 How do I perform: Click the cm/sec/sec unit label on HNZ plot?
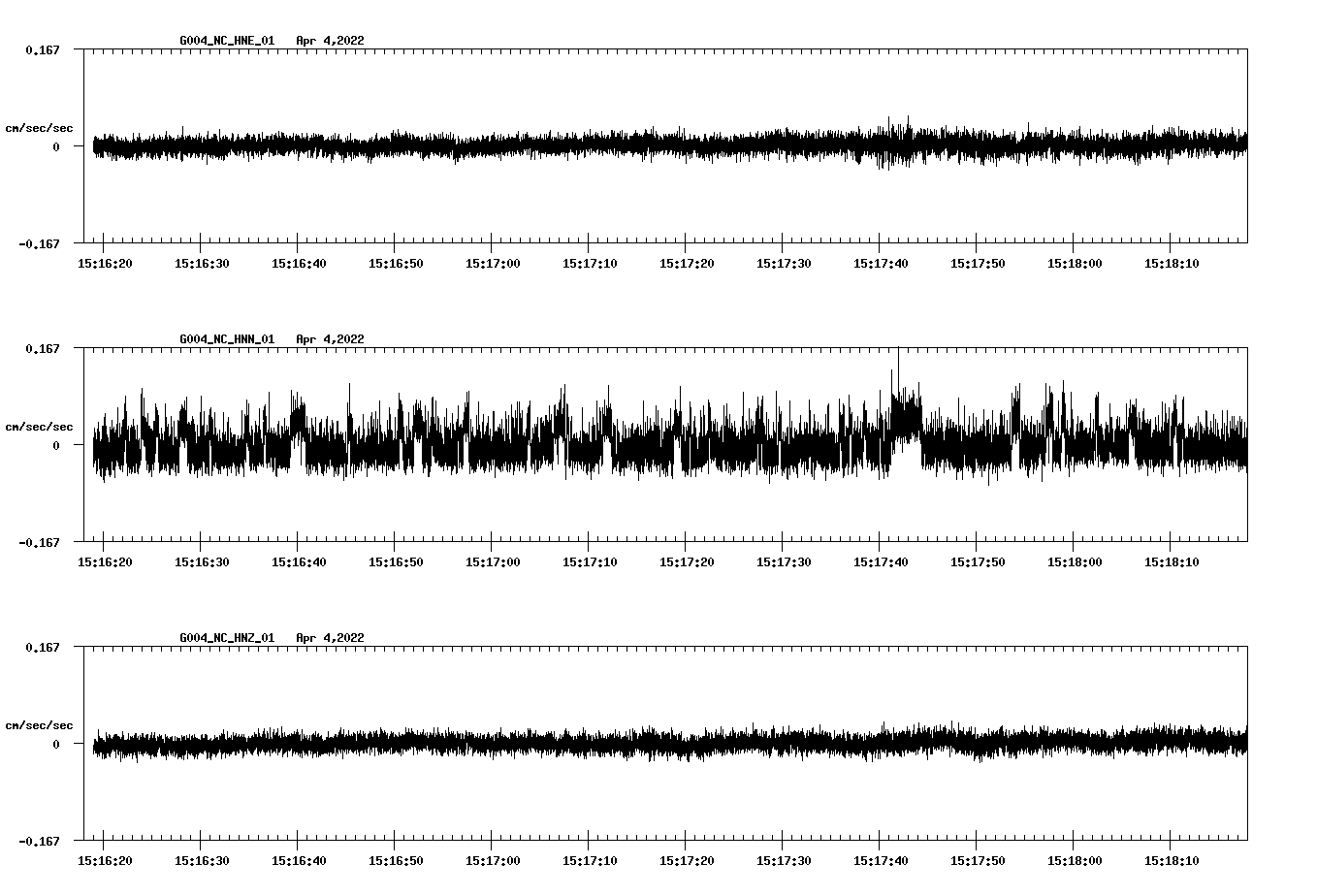(x=39, y=726)
